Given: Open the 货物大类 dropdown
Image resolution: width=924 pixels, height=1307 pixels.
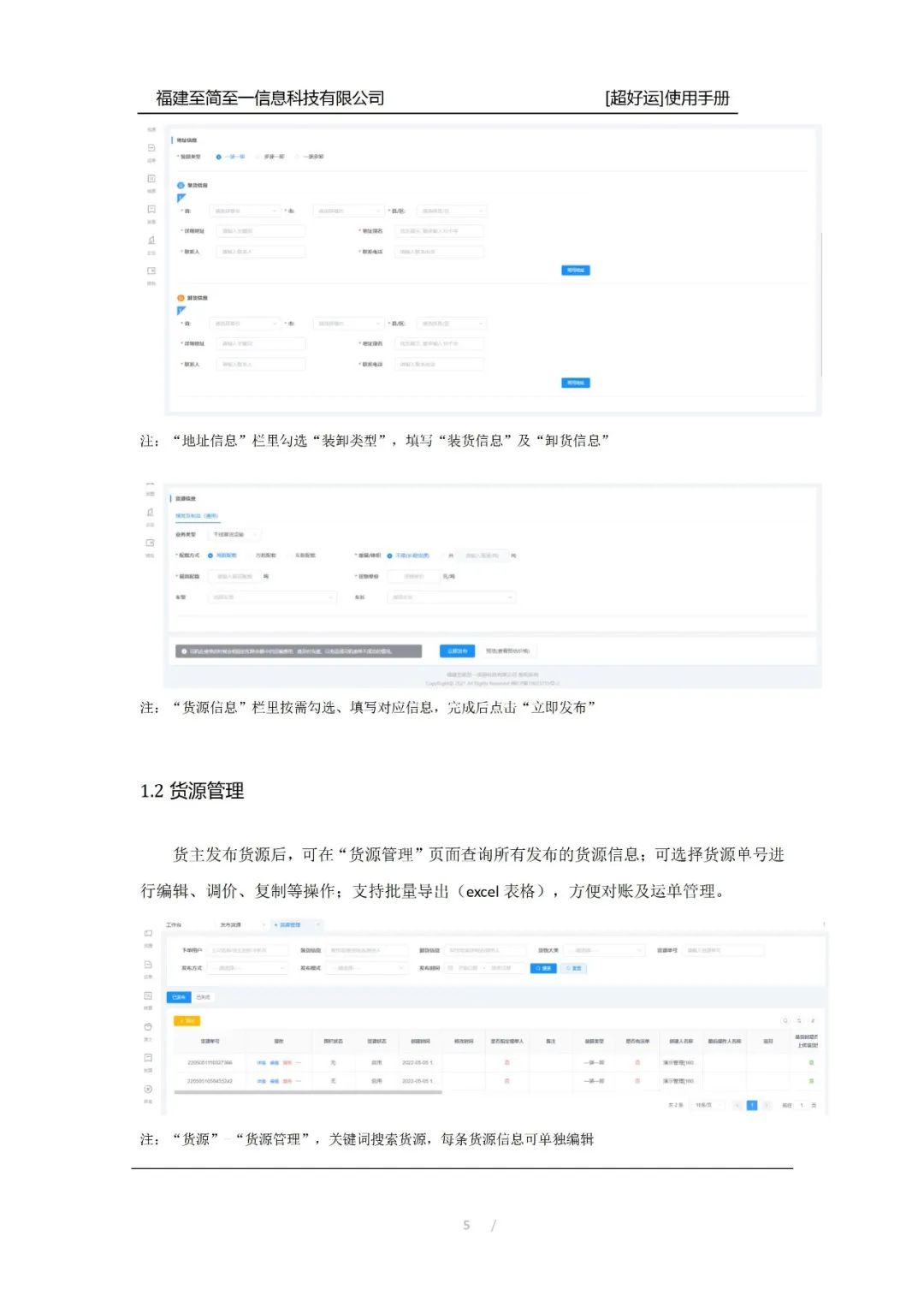Looking at the screenshot, I should [x=604, y=950].
